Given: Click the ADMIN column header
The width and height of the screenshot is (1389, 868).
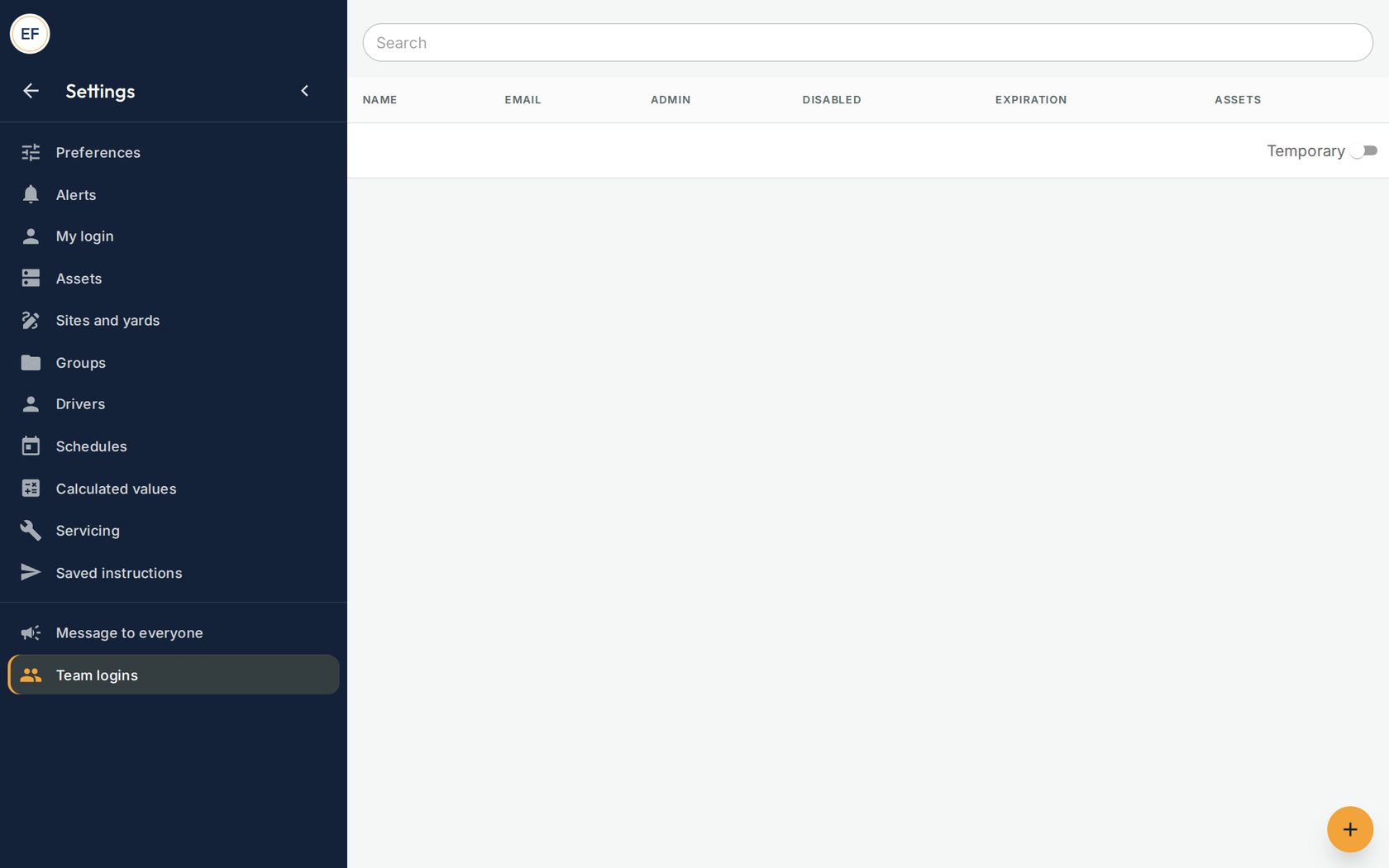Looking at the screenshot, I should pos(671,100).
